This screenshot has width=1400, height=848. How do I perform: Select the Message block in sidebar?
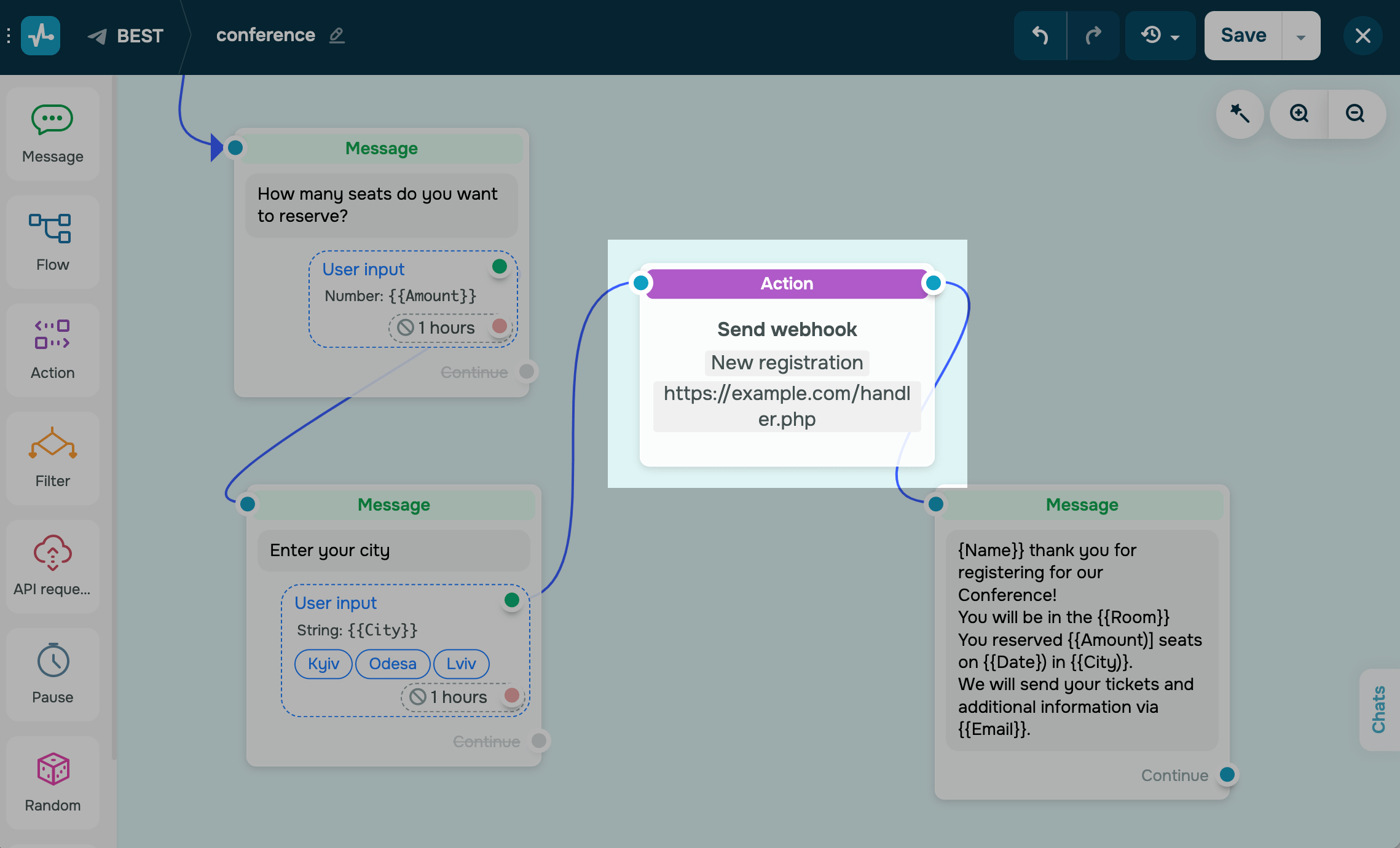[x=52, y=134]
